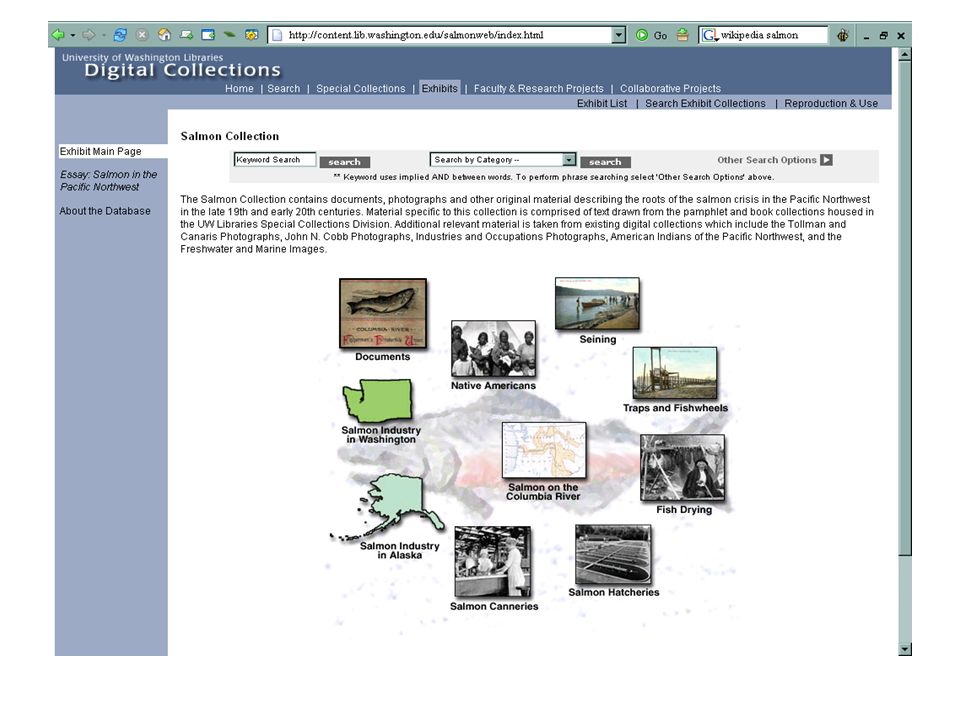Image resolution: width=960 pixels, height=720 pixels.
Task: Click the 'Fish Drying' caption text
Action: (x=684, y=509)
